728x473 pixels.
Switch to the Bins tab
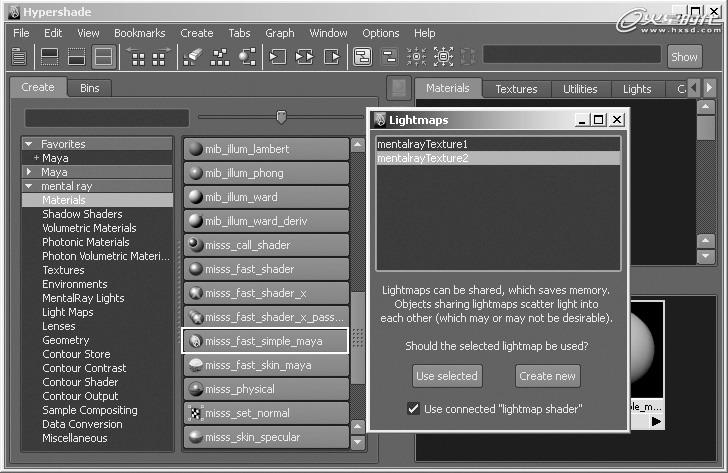tap(90, 88)
